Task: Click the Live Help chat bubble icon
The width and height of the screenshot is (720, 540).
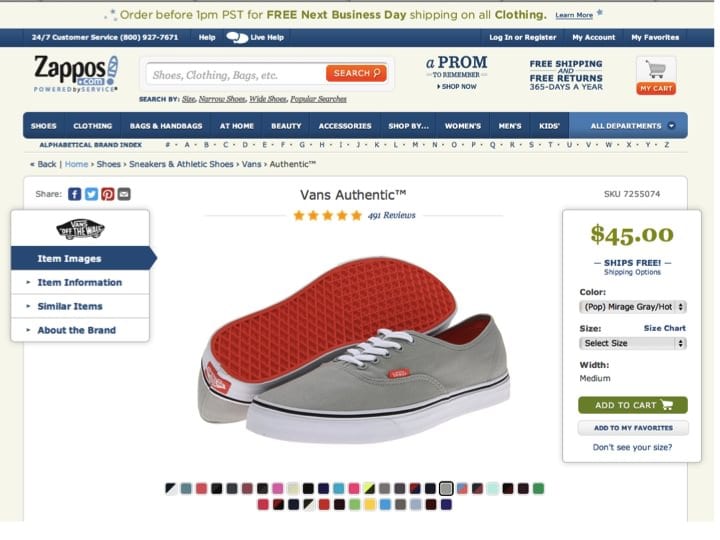Action: pos(237,37)
